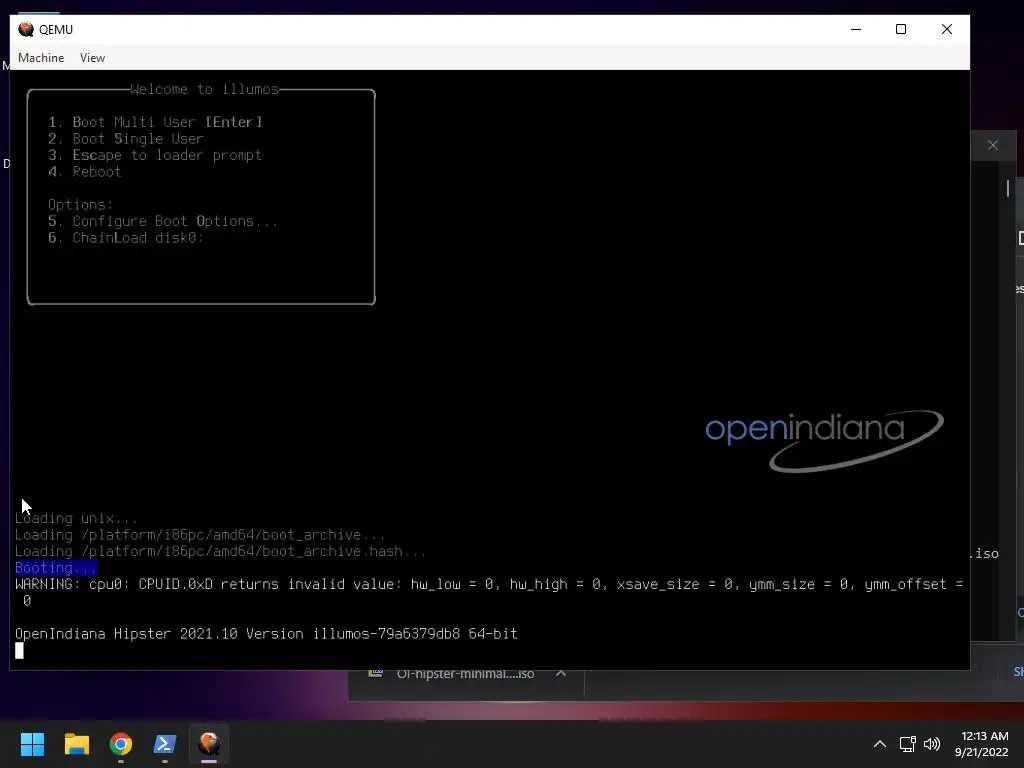
Task: Maximize the QEMU window
Action: (x=901, y=29)
